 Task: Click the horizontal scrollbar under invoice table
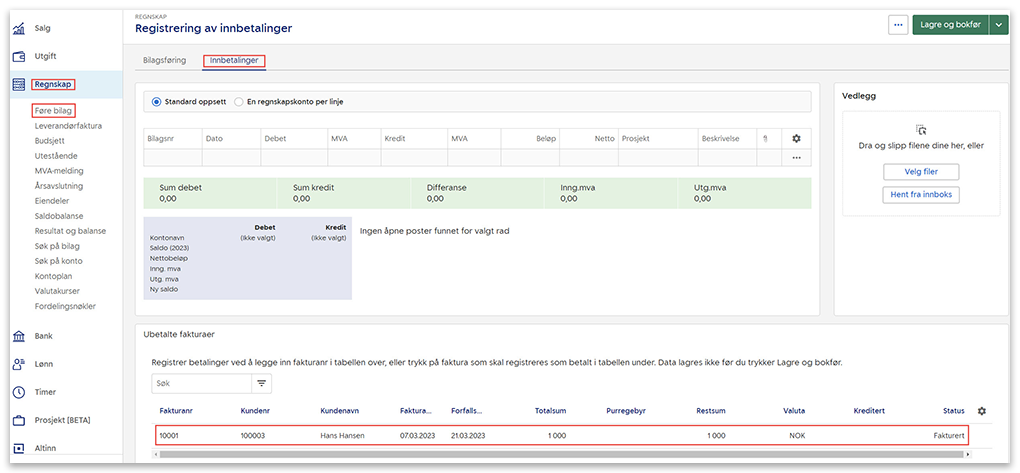(x=560, y=454)
